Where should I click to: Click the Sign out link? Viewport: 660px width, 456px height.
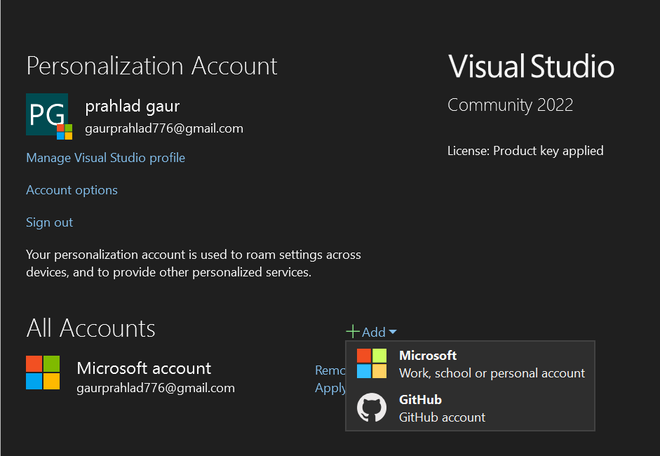pyautogui.click(x=49, y=222)
